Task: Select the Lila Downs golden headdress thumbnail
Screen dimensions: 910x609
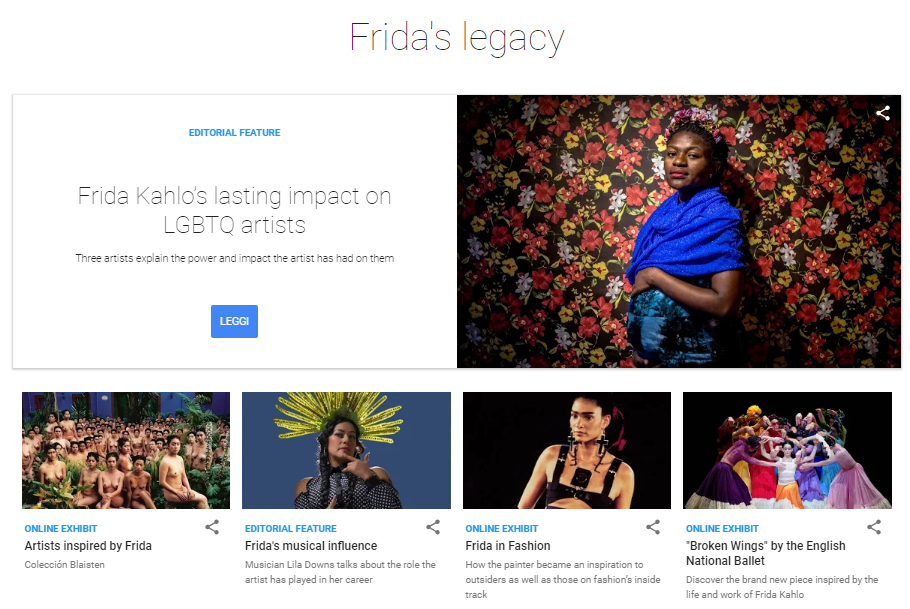Action: [x=346, y=451]
